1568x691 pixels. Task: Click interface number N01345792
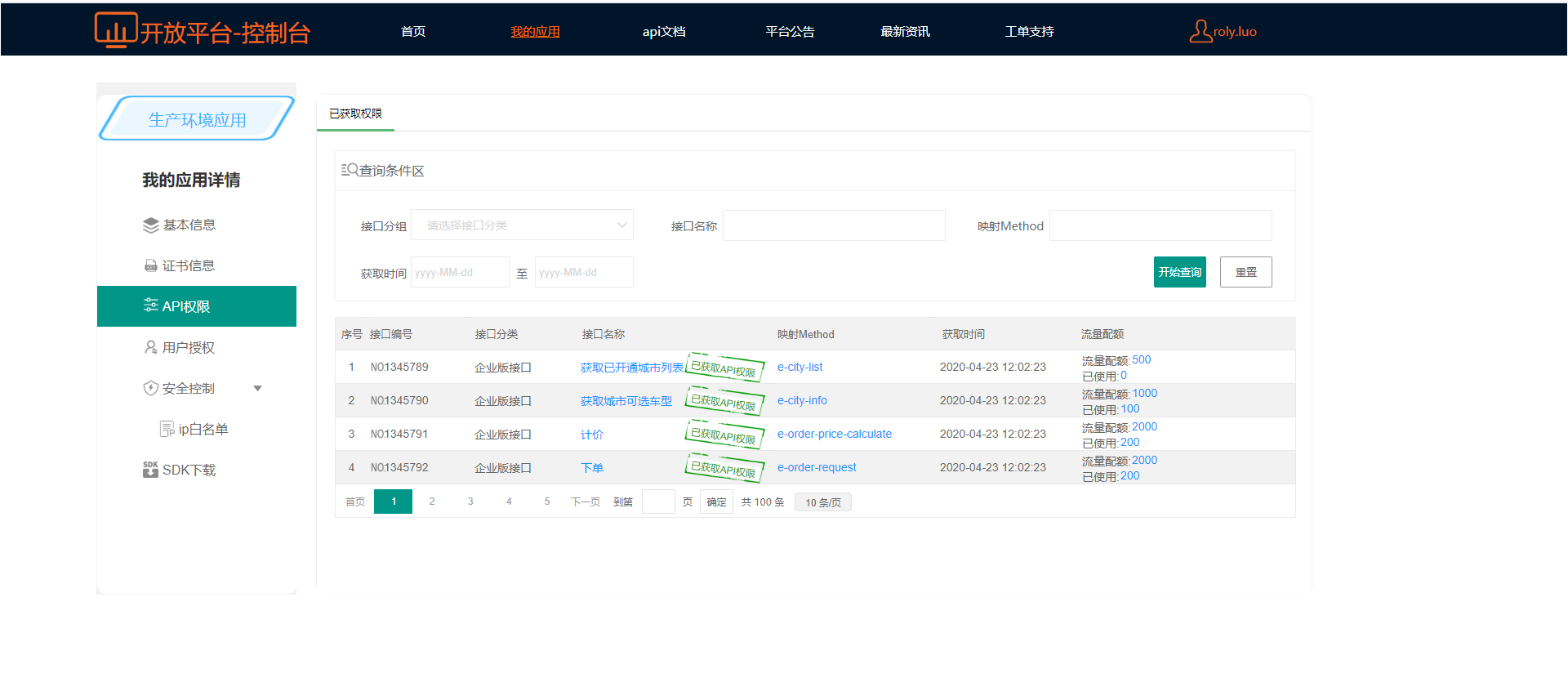click(x=399, y=467)
